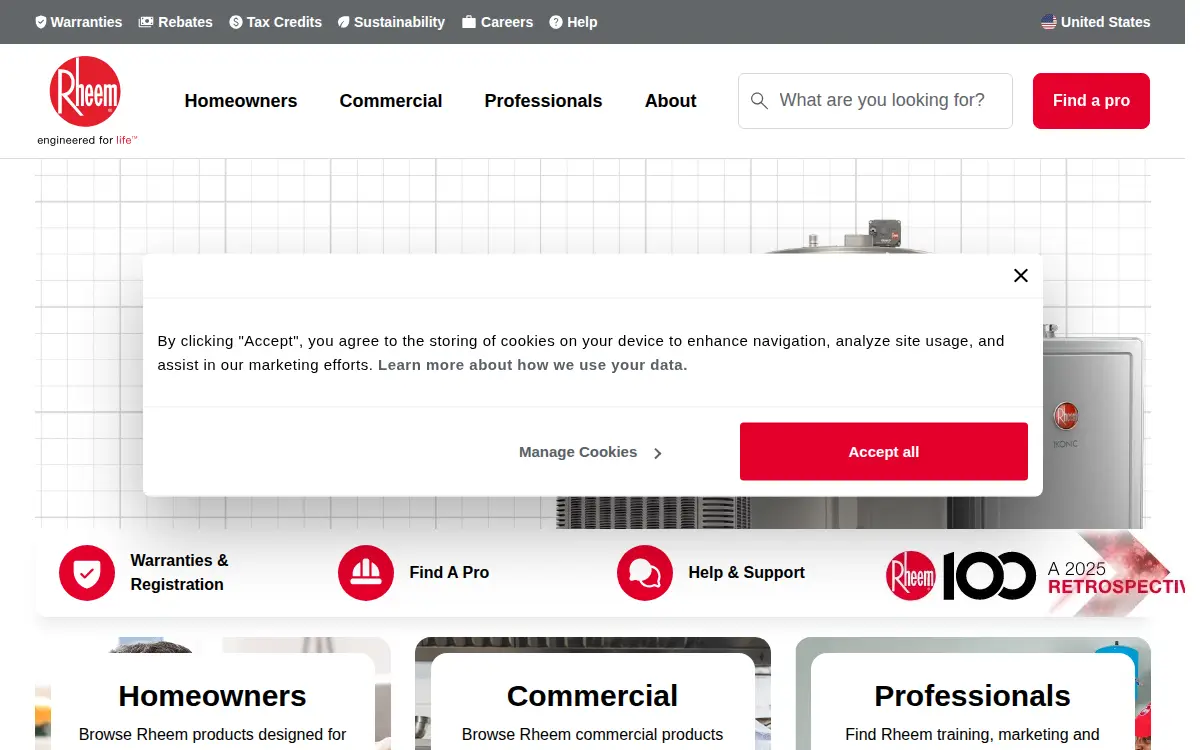Open the Homeowners card heading

tap(212, 696)
